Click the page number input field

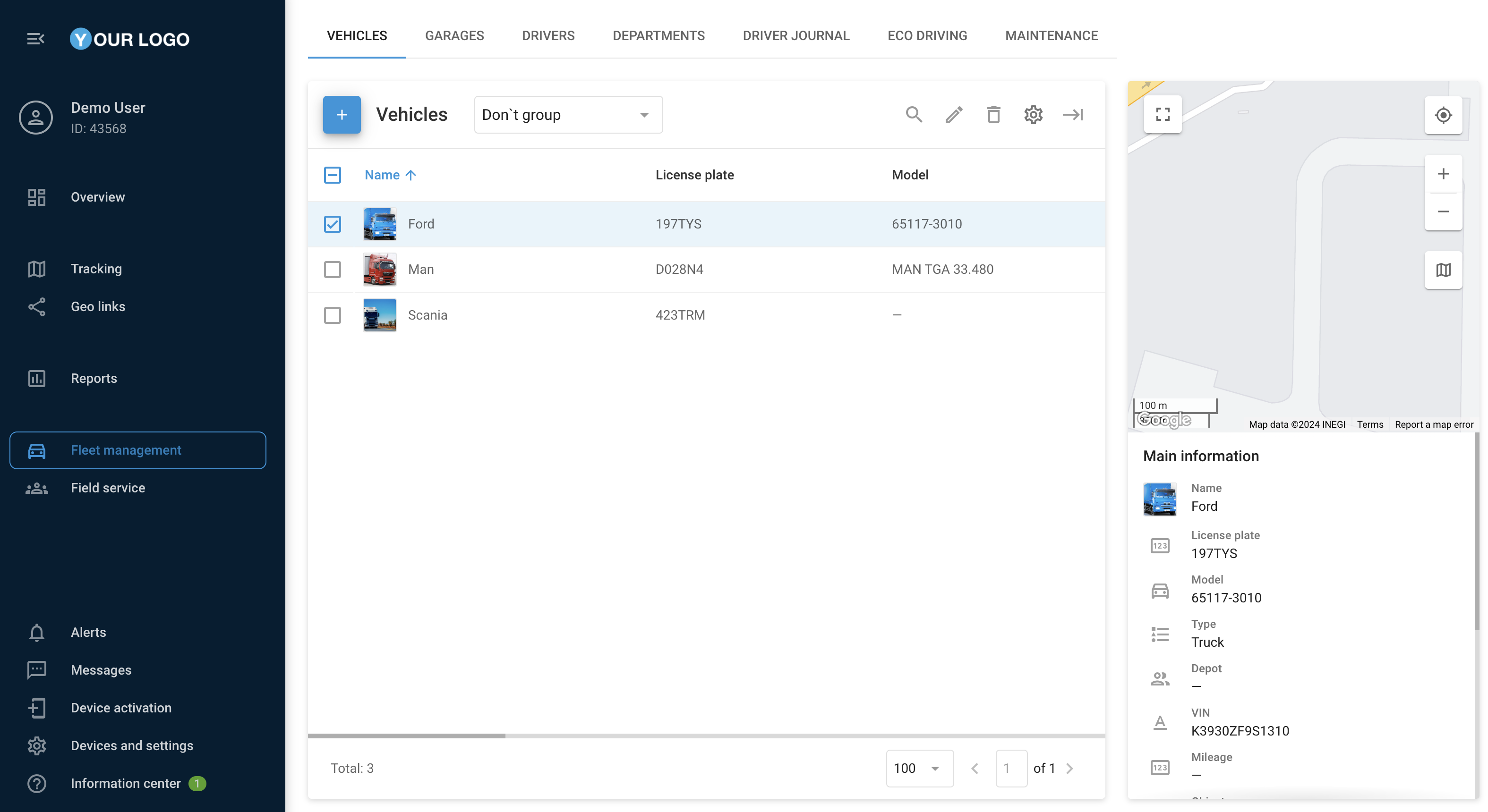click(x=1010, y=768)
